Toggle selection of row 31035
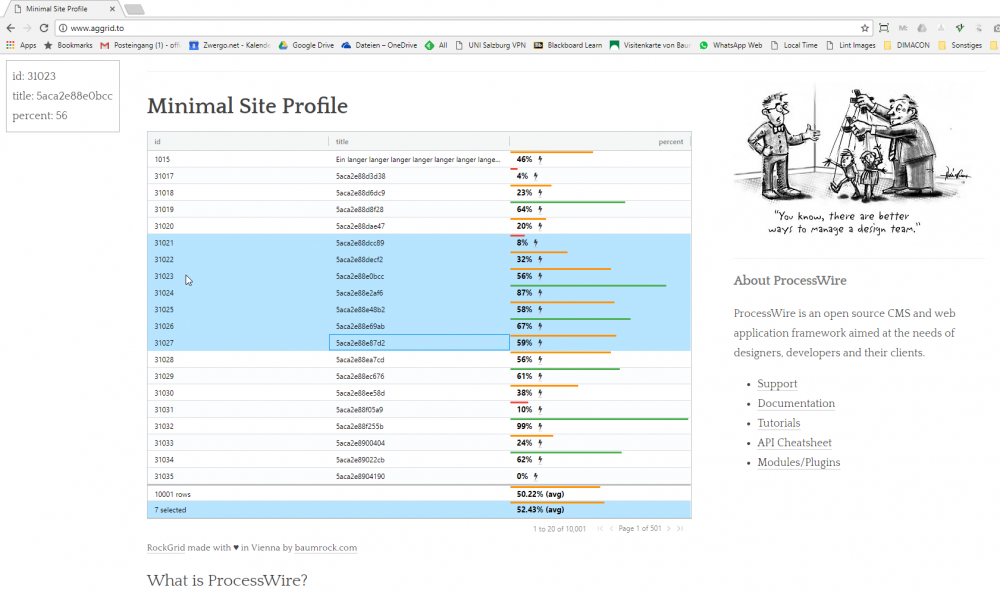Screen dimensions: 1000x594 coord(300,476)
